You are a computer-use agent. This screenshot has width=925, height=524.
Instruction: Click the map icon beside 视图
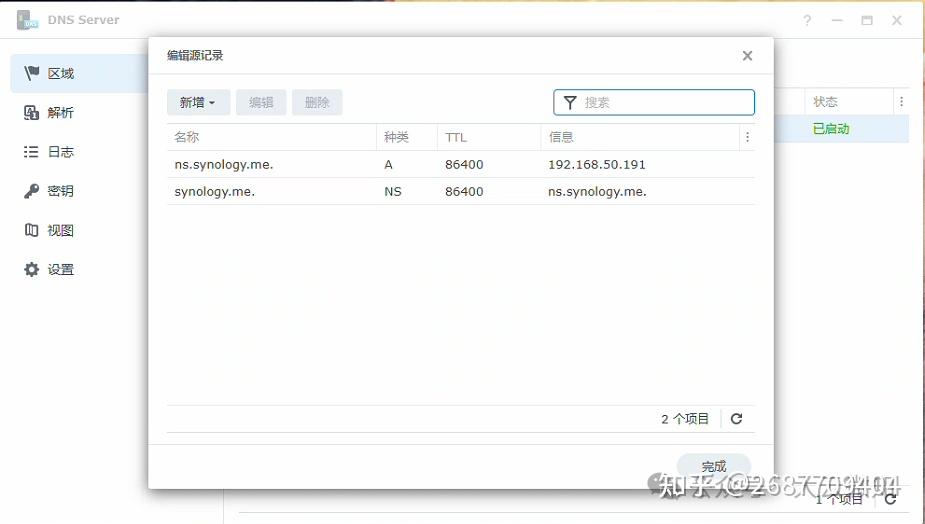point(31,230)
